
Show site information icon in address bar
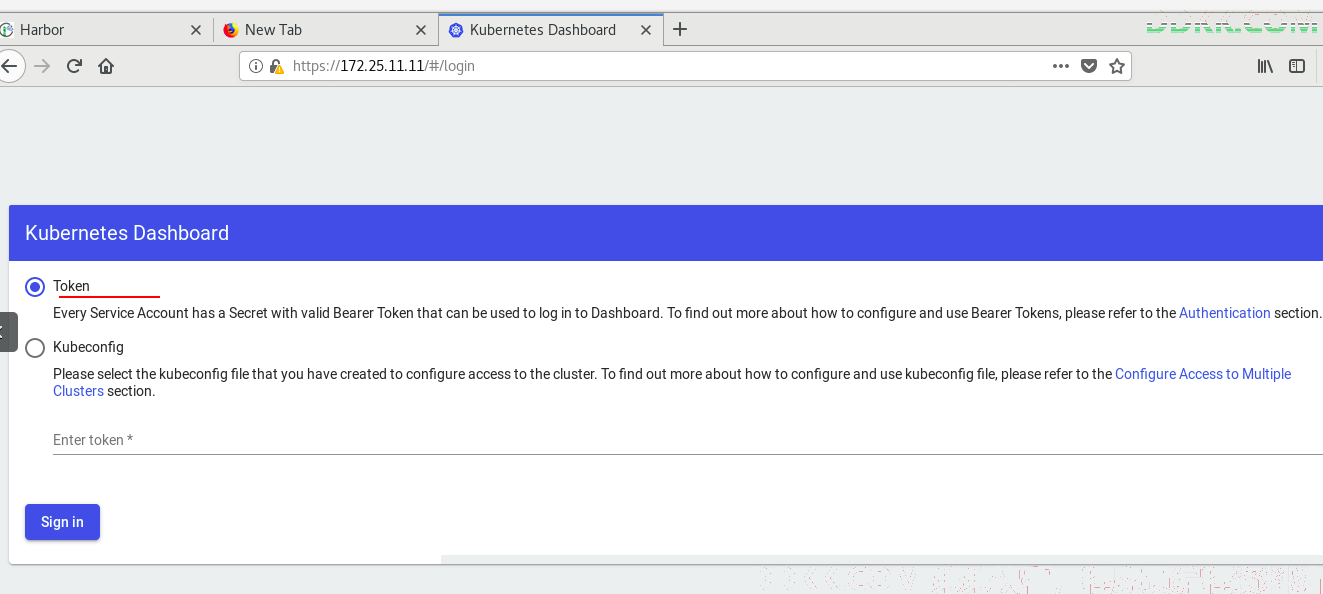click(x=255, y=66)
